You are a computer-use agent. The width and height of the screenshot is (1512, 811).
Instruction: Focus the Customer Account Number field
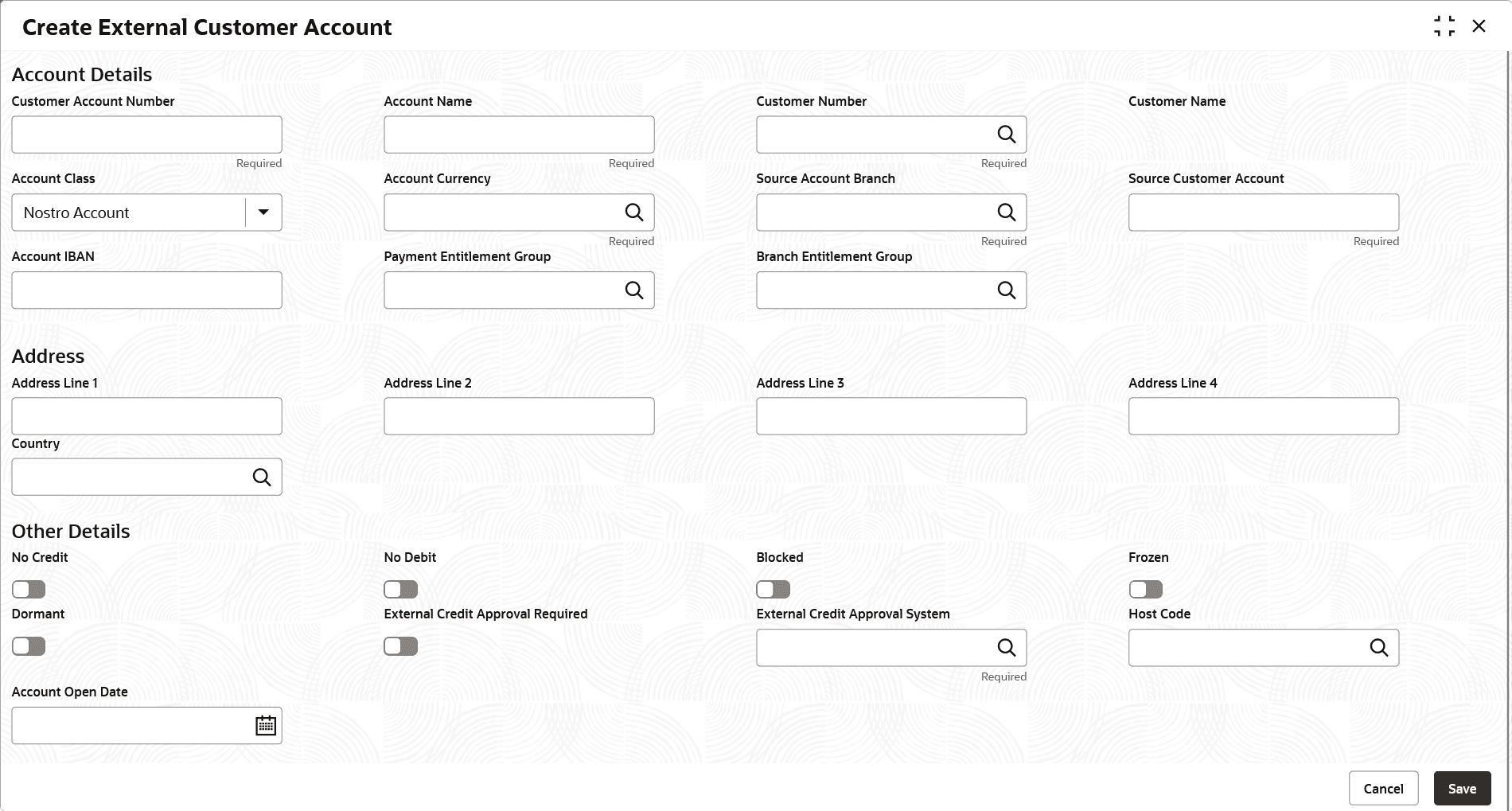click(x=147, y=135)
